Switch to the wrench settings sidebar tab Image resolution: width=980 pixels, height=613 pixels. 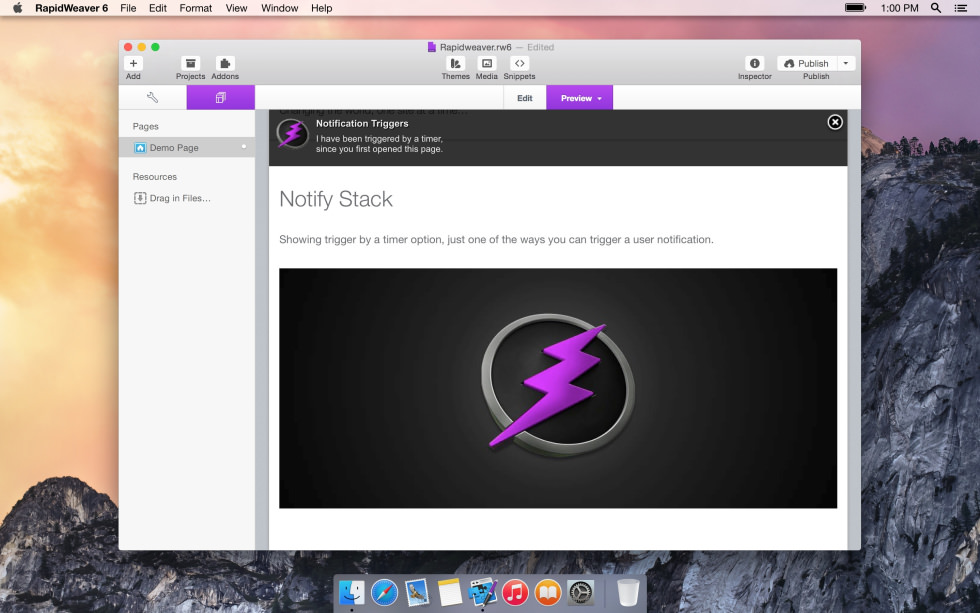152,97
